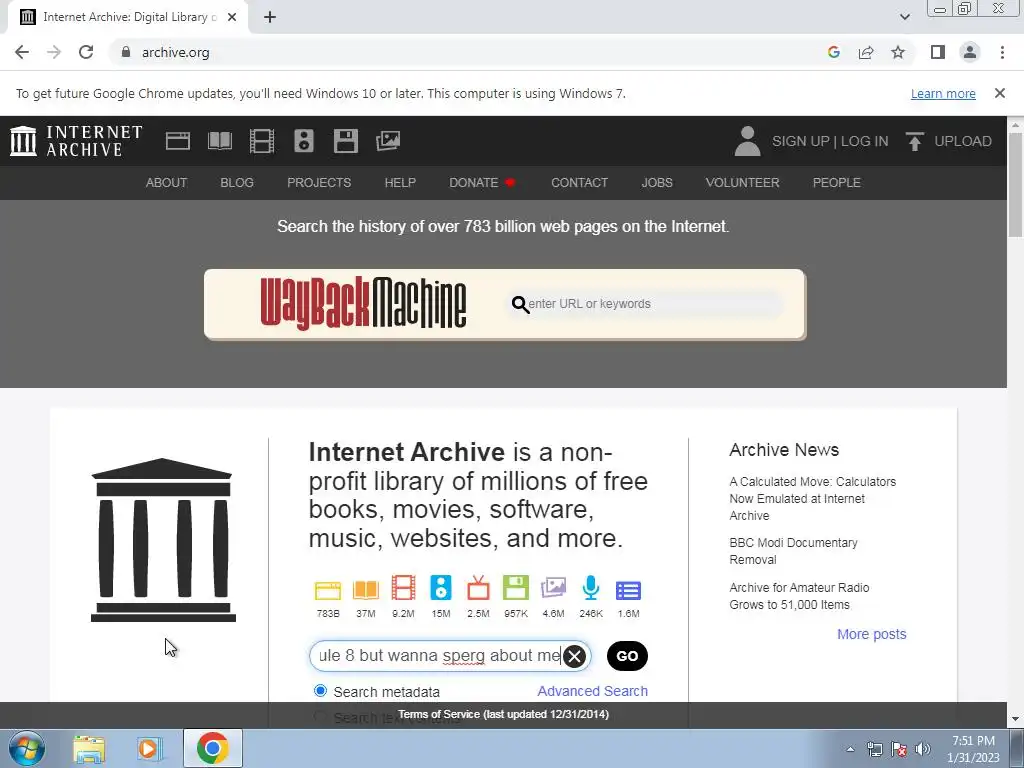Open the Software floppy icon in the top navigation
The image size is (1024, 768).
tap(345, 141)
